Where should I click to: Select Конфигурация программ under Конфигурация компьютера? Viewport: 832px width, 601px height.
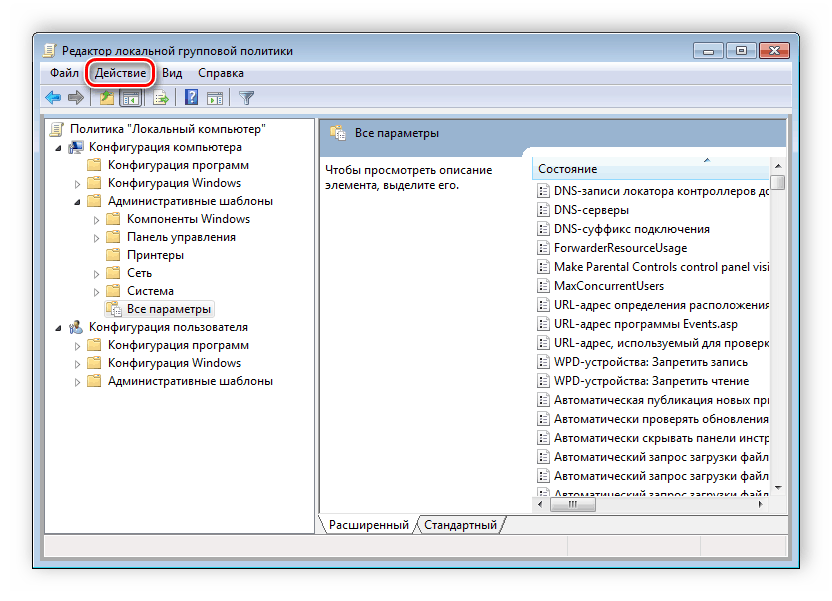coord(178,165)
